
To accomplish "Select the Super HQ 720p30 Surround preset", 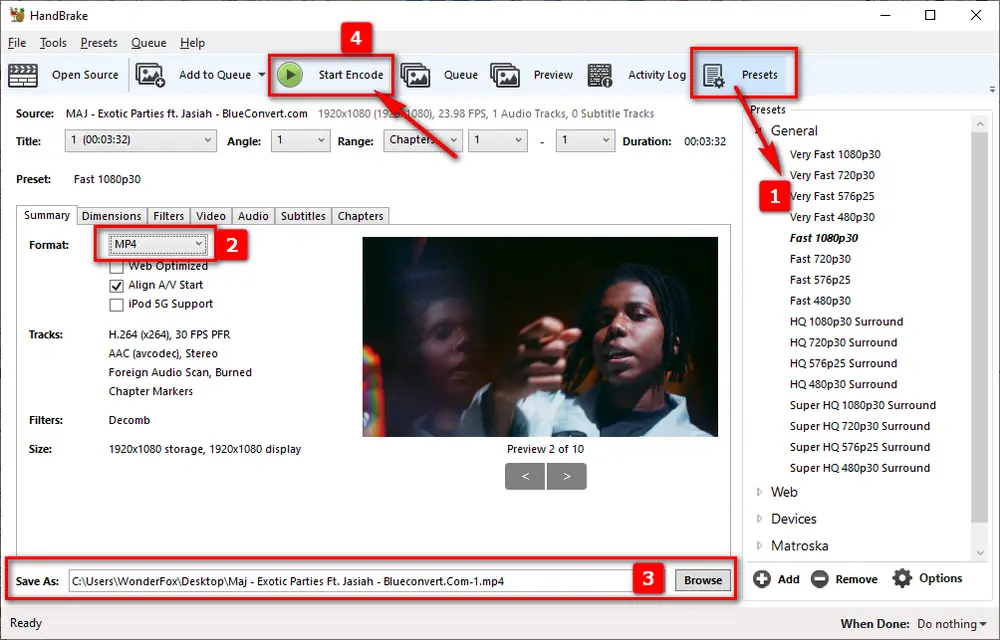I will pos(860,426).
